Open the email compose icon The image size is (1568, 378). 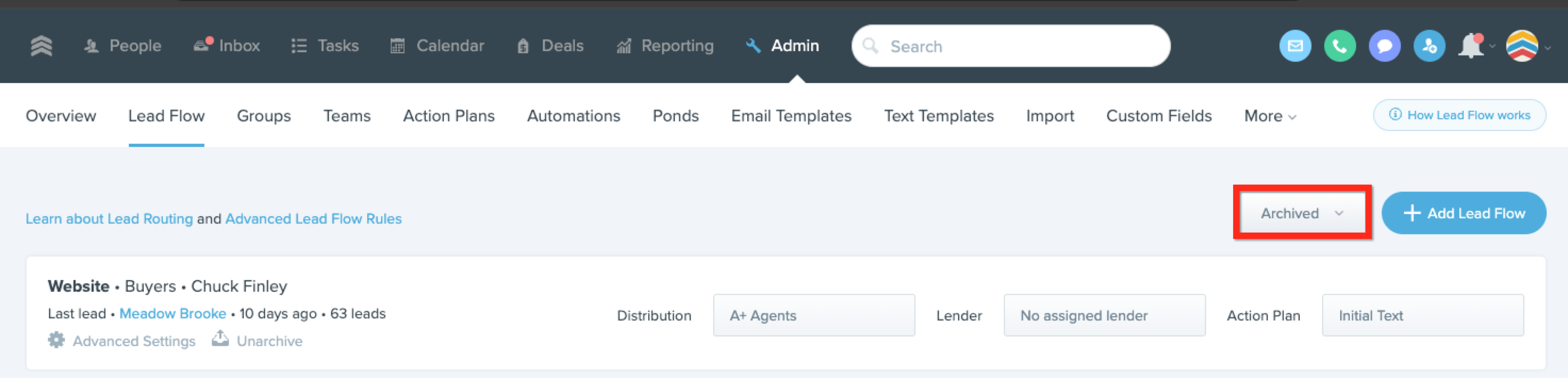(1295, 46)
